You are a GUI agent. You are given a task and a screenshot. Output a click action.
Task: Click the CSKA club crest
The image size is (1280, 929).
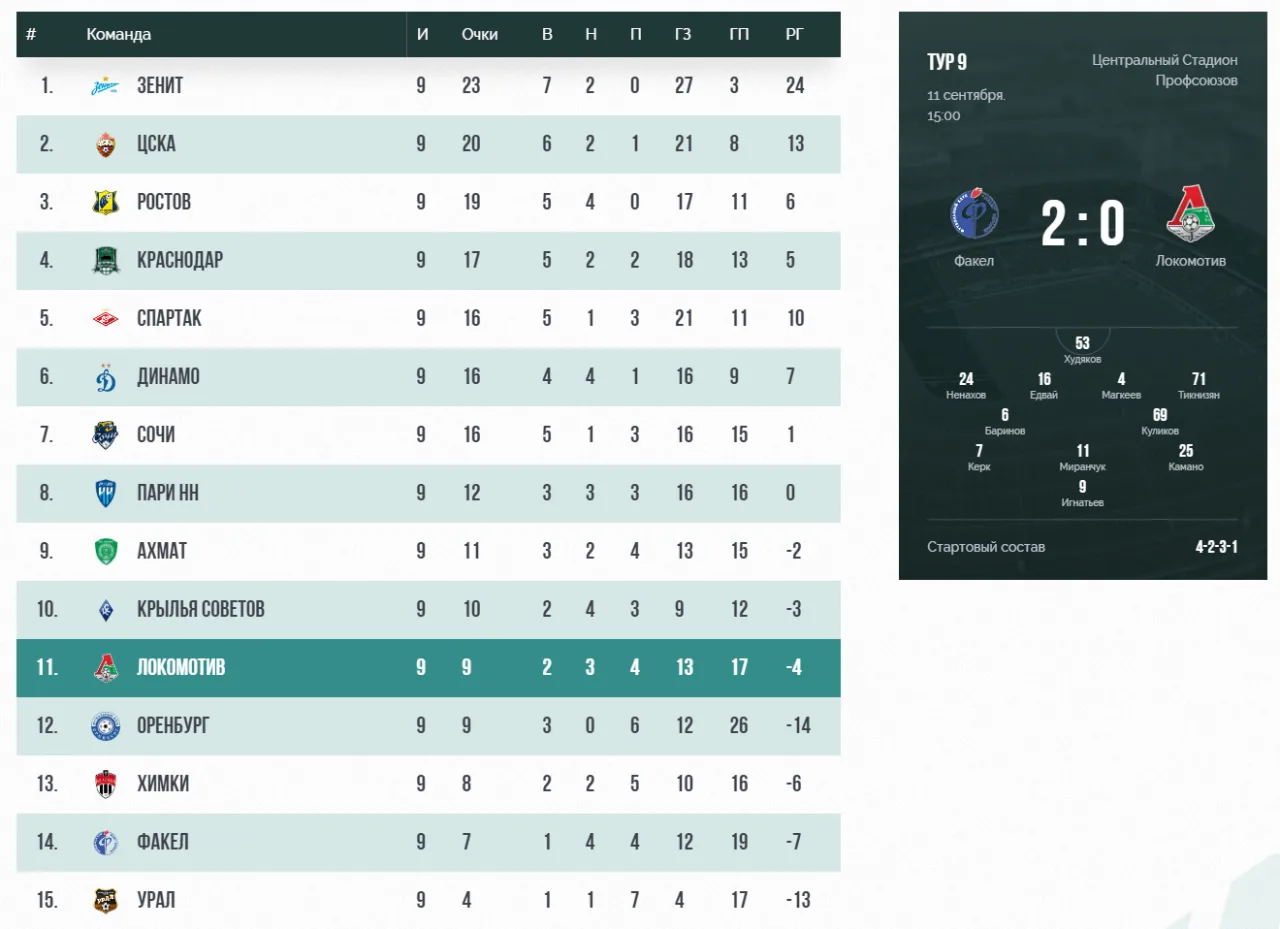[x=106, y=144]
